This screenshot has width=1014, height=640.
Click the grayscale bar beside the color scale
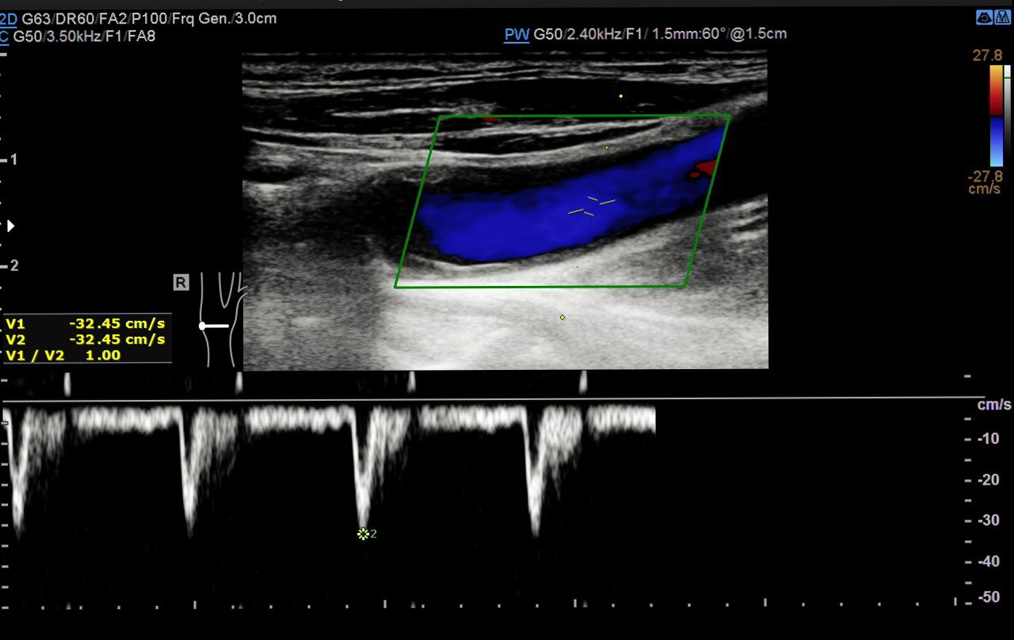pyautogui.click(x=1007, y=116)
